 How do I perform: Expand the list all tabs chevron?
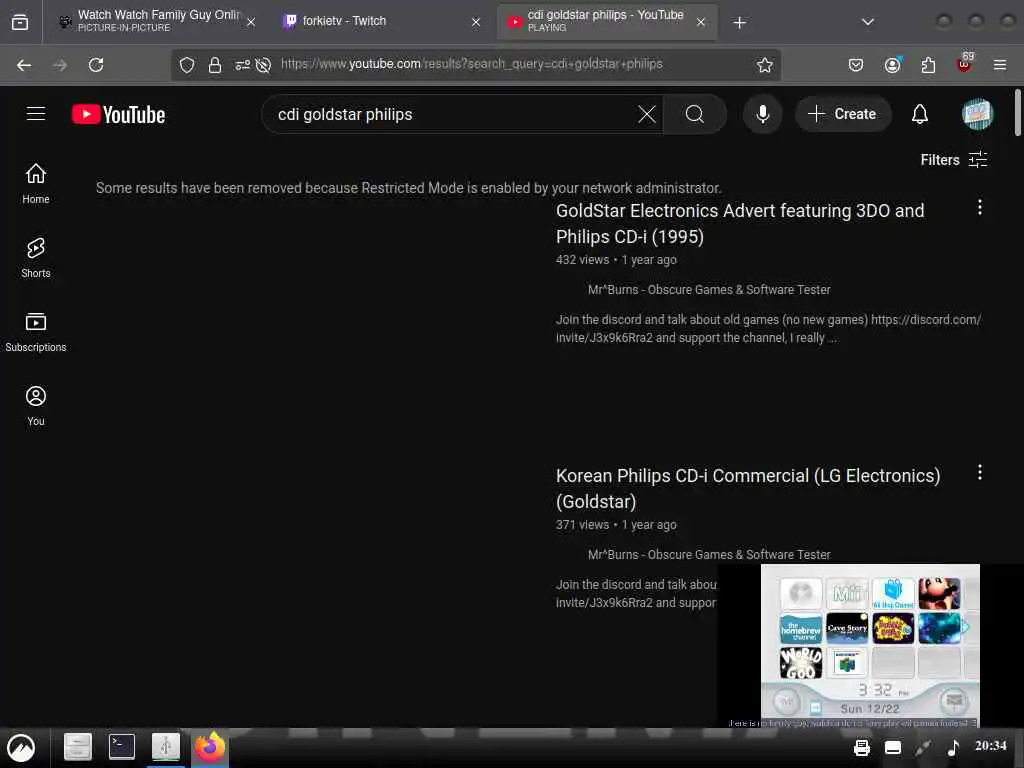[868, 22]
